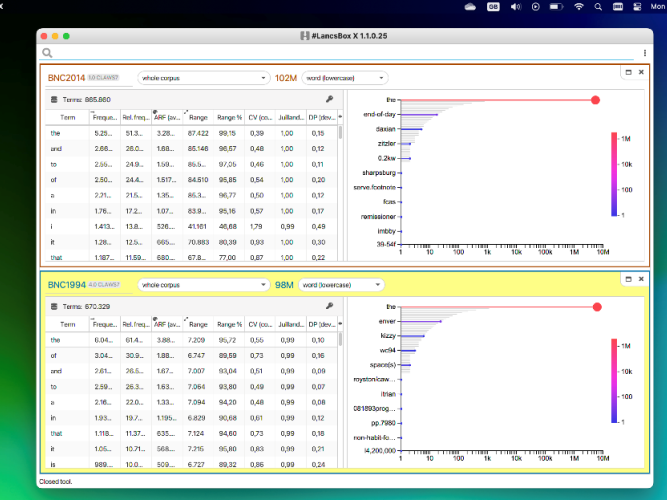Sort BNC2014 table by CV column
Image resolution: width=667 pixels, height=500 pixels.
(x=260, y=117)
